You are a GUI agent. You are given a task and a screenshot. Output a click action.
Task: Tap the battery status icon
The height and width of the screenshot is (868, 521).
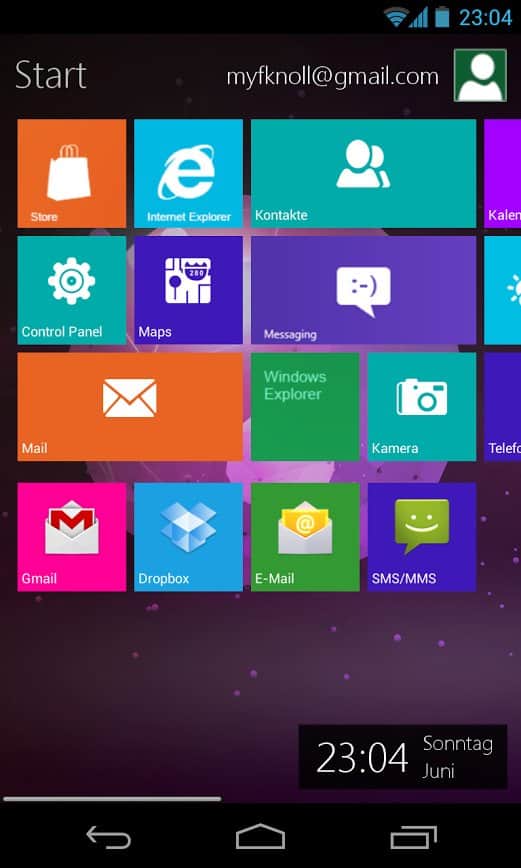[x=442, y=17]
